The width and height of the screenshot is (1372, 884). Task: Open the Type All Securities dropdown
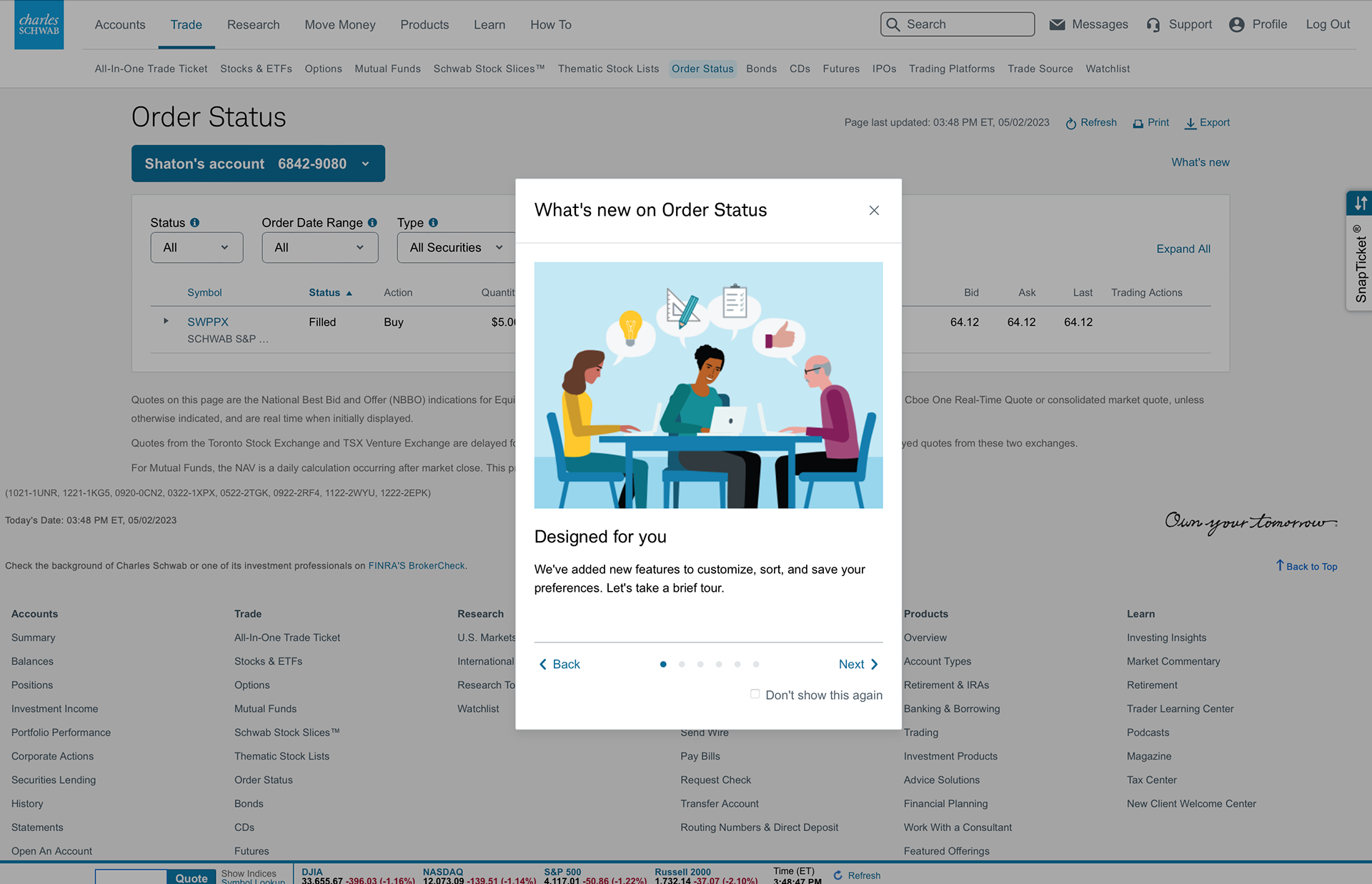456,247
